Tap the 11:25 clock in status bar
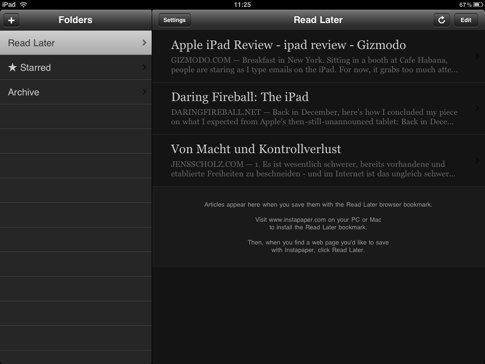Image resolution: width=485 pixels, height=364 pixels. click(x=242, y=5)
